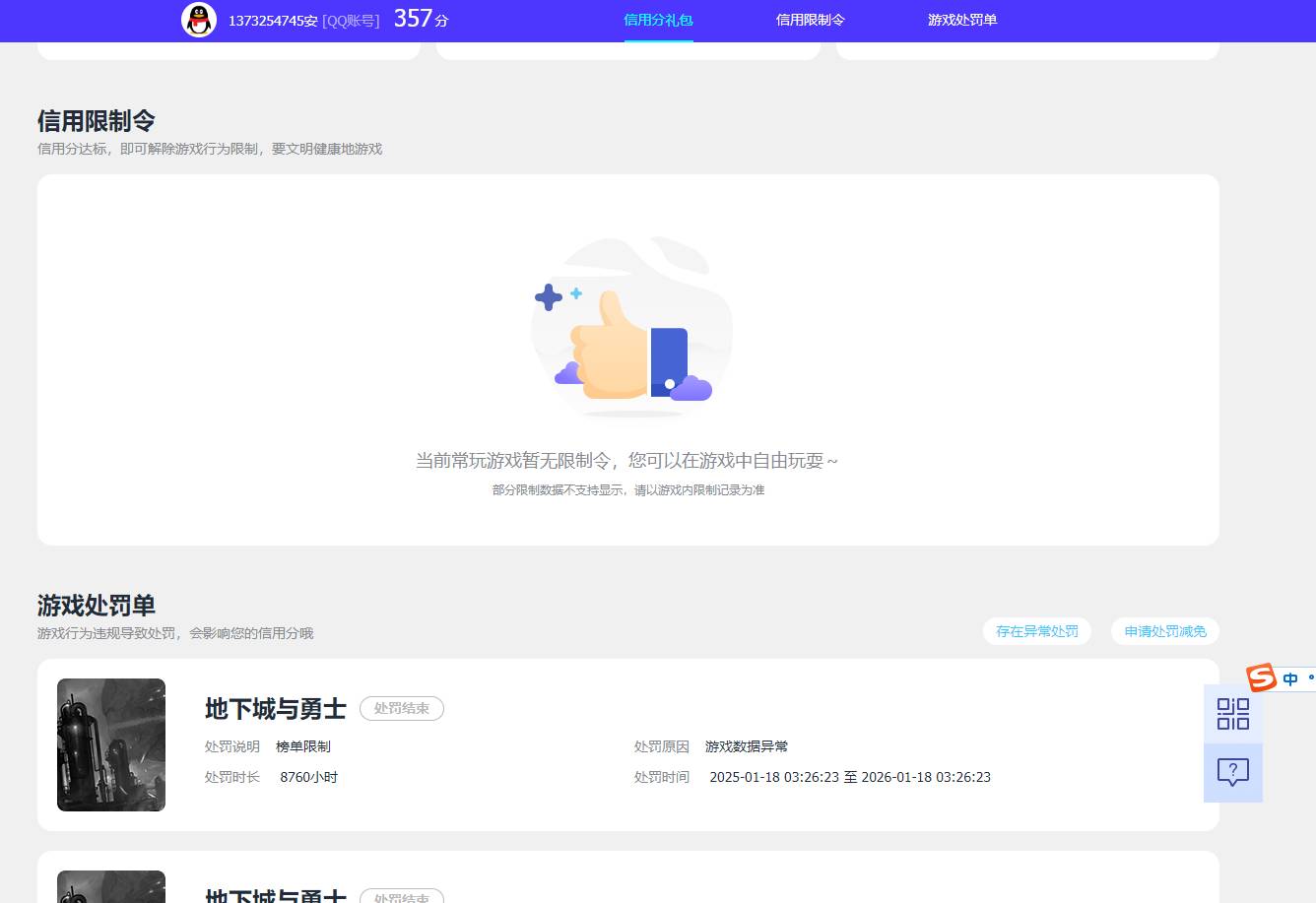Screen dimensions: 1316x903
Task: Click the QQ penguin avatar icon
Action: [x=199, y=20]
